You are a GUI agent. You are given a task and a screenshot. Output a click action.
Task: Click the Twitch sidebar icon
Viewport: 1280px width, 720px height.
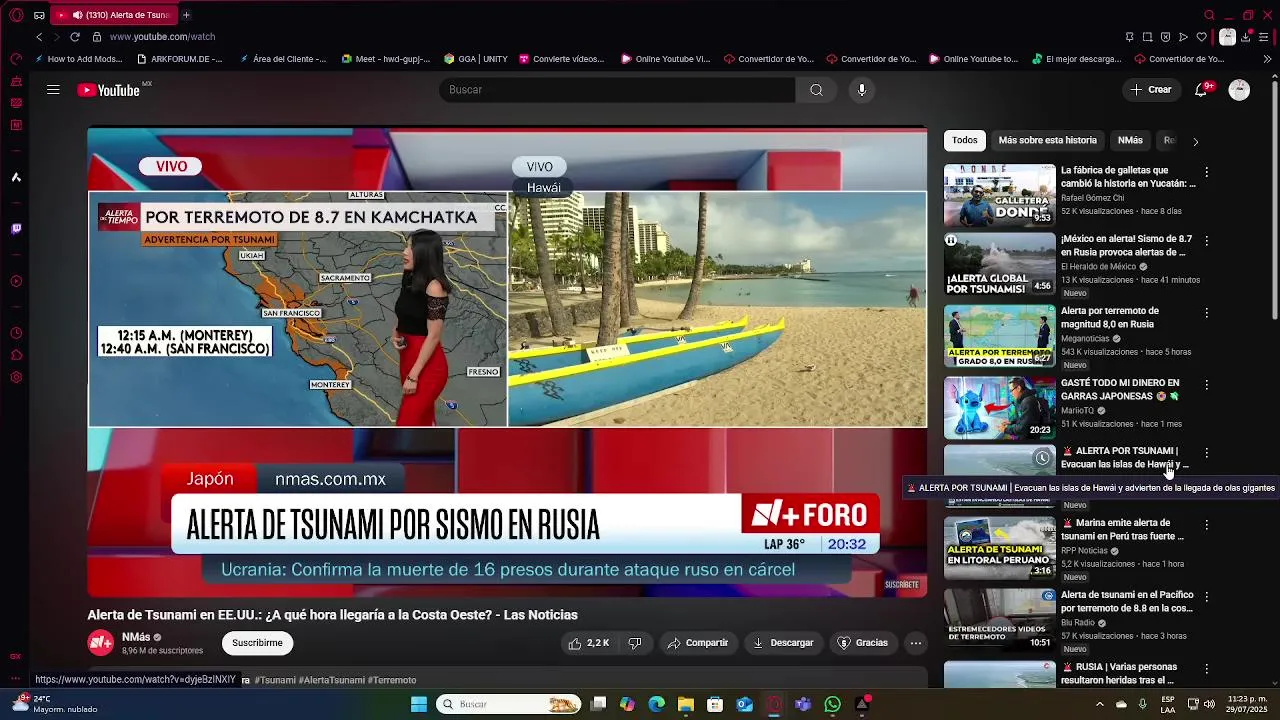click(x=16, y=229)
